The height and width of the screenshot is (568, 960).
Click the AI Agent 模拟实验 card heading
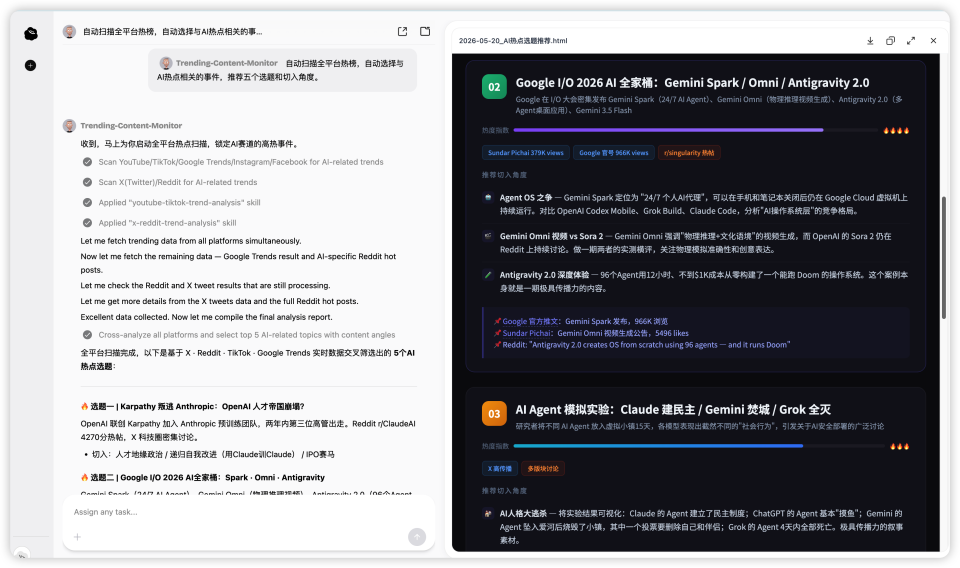click(673, 409)
